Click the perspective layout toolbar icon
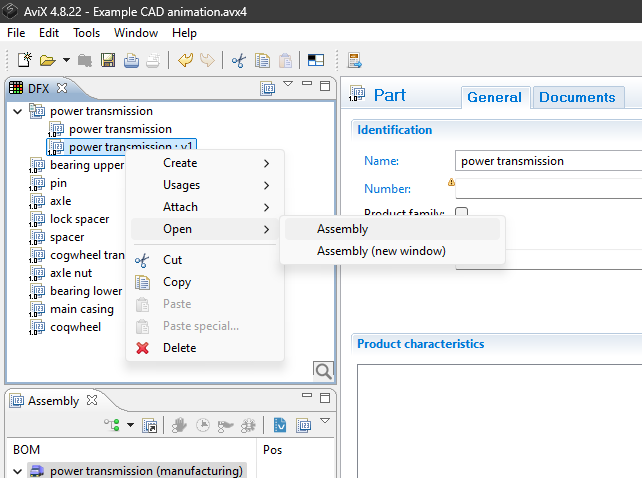Screen dimensions: 642x478 pyautogui.click(x=315, y=60)
